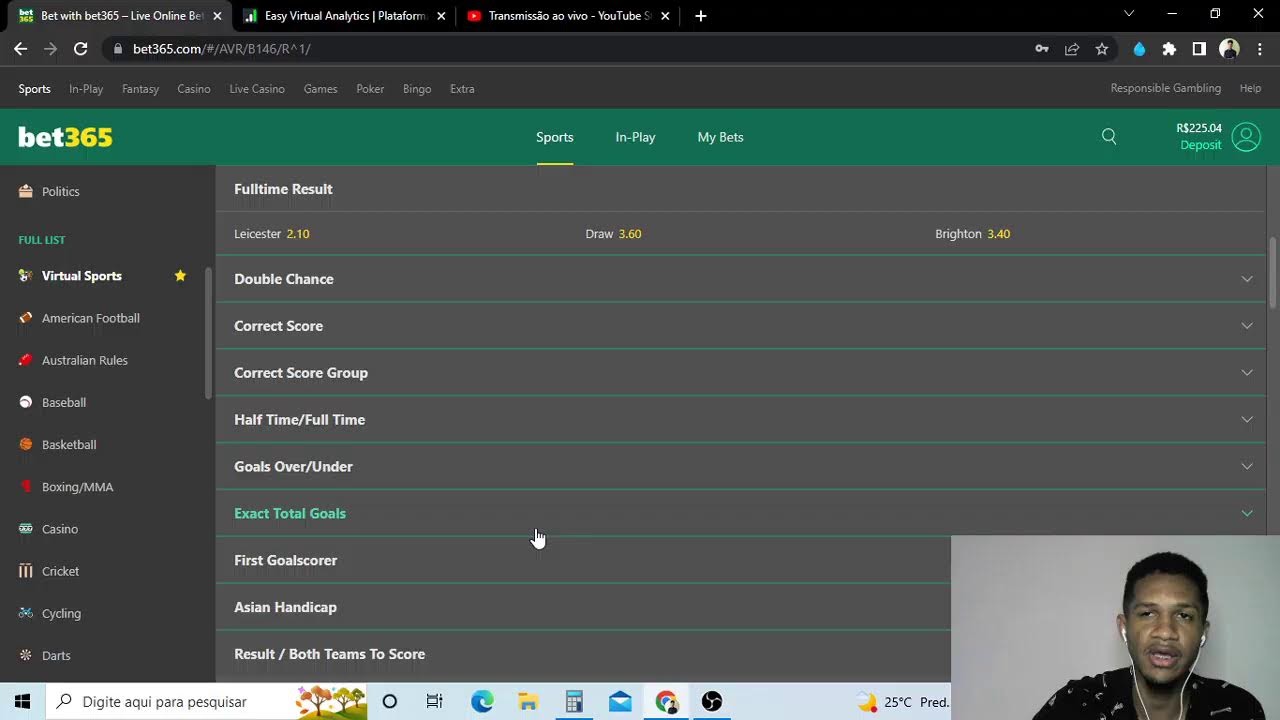Click the bet365 logo
Viewport: 1280px width, 720px height.
65,137
